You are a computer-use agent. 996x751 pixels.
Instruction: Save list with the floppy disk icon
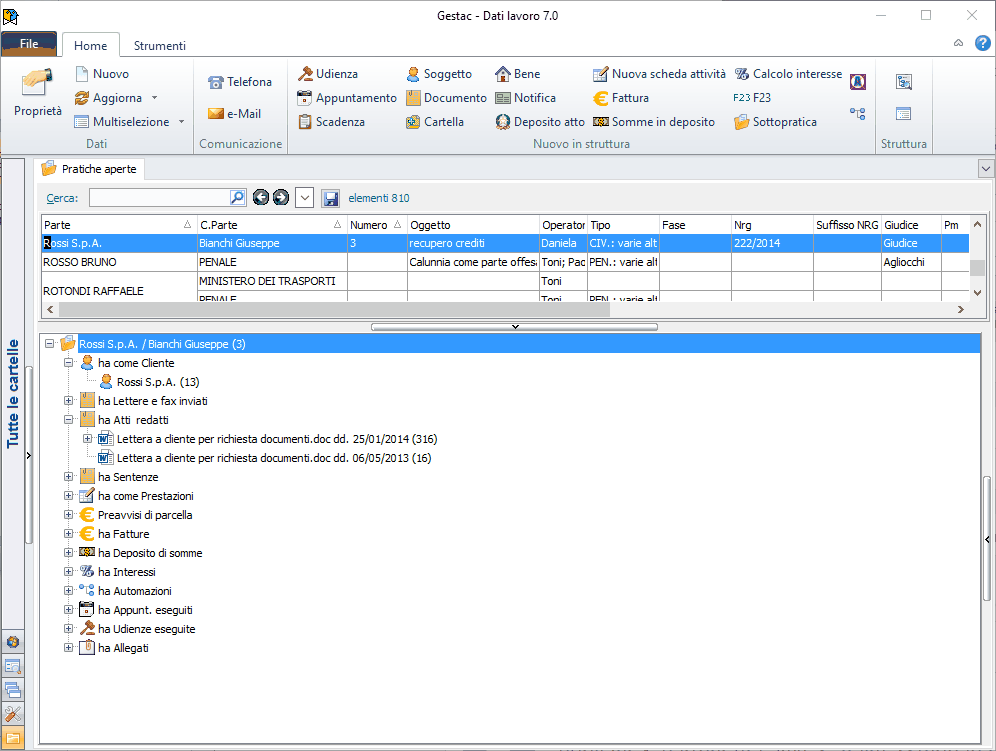tap(330, 198)
